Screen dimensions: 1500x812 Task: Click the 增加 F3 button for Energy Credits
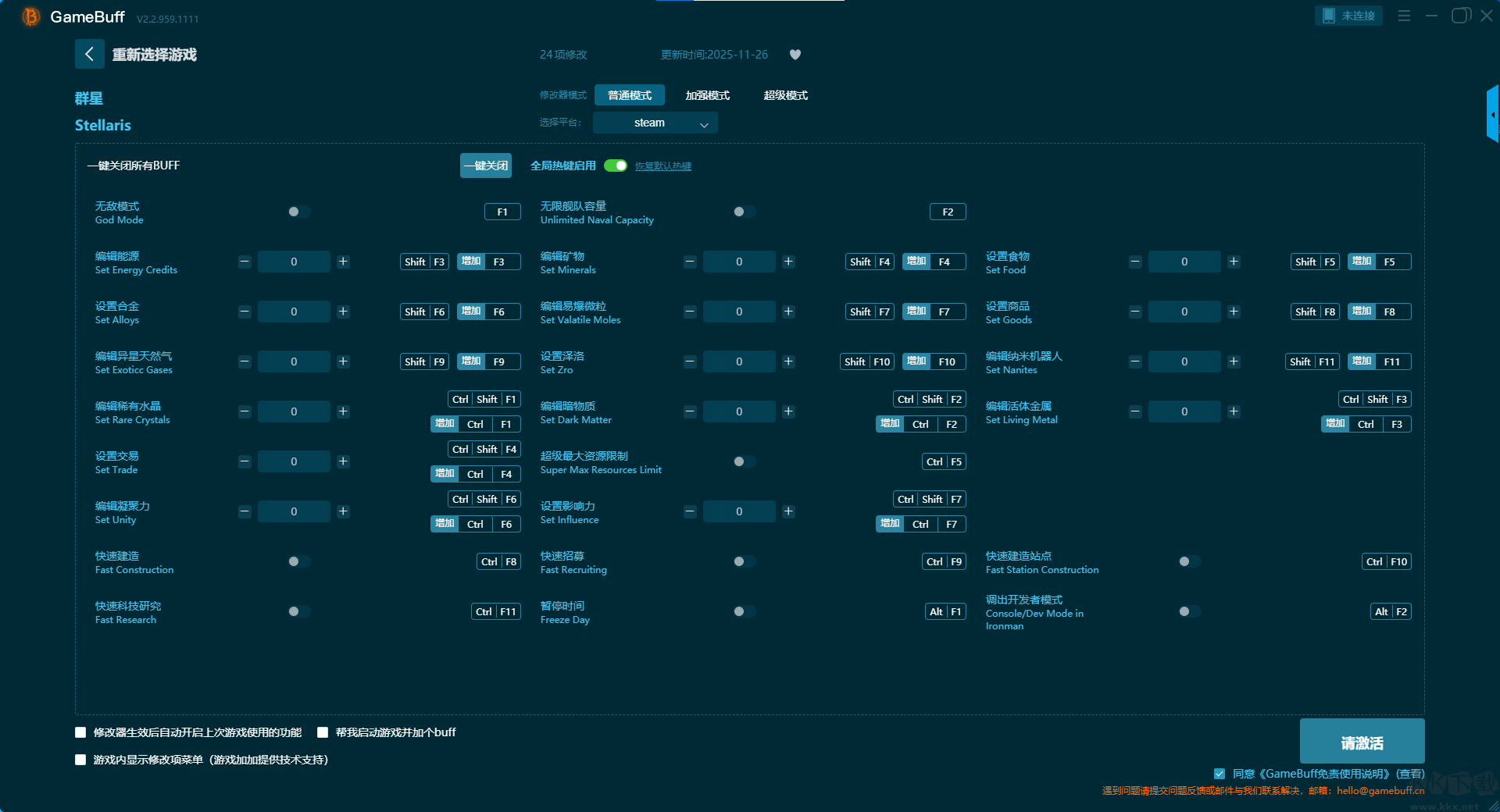pyautogui.click(x=489, y=262)
